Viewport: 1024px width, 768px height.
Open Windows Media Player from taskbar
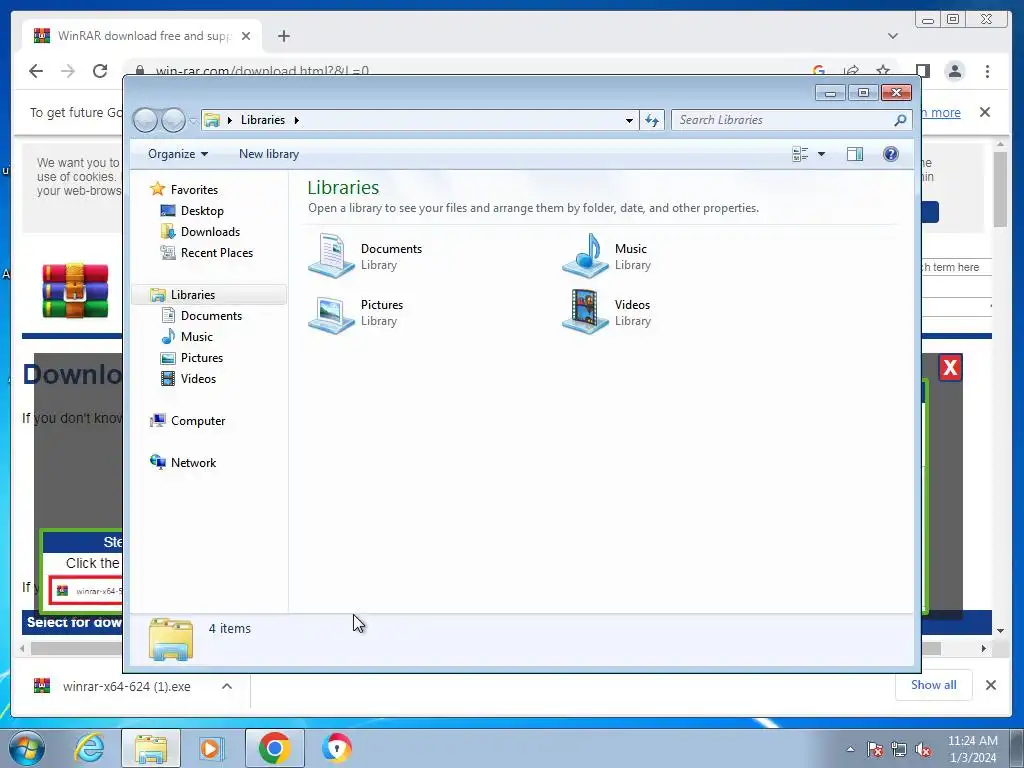point(211,748)
